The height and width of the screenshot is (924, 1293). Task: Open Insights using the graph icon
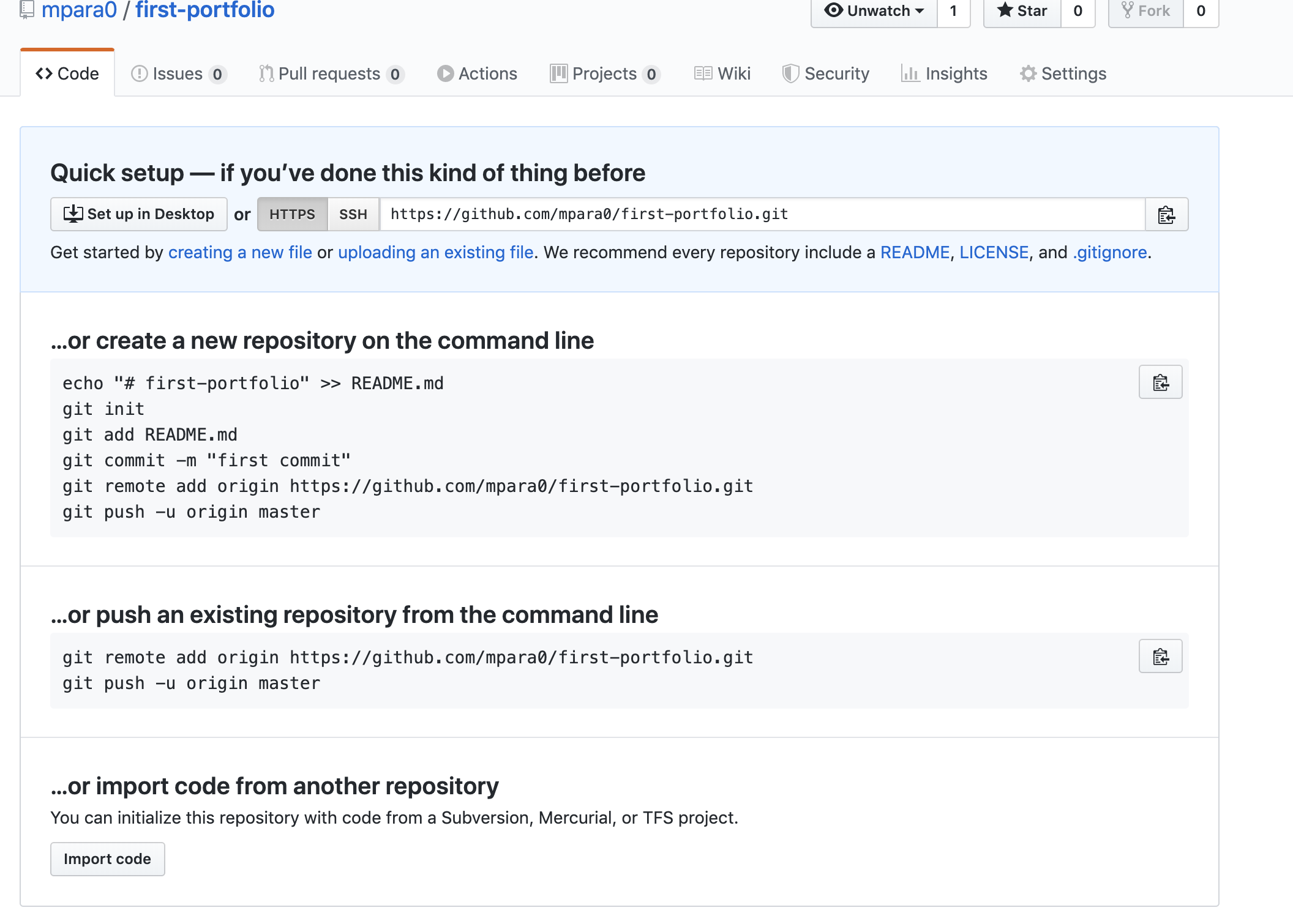(912, 73)
